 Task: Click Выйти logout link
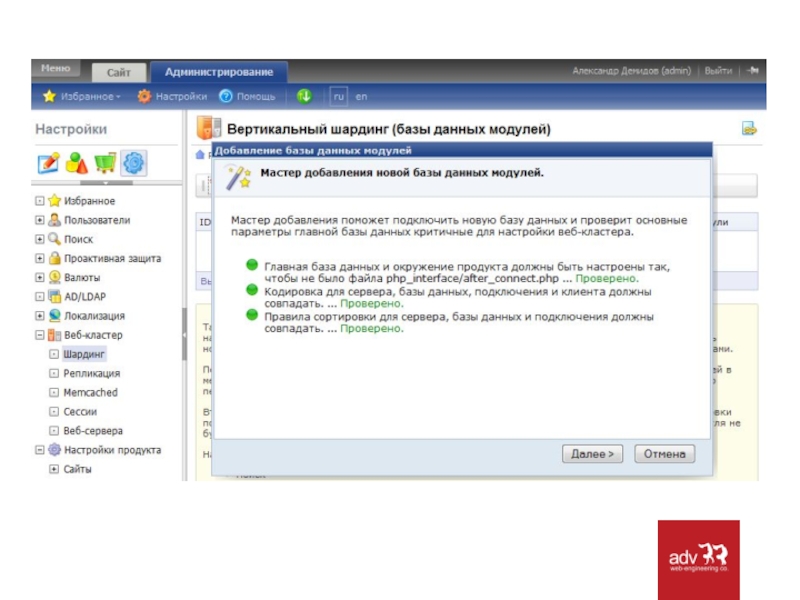coord(718,71)
